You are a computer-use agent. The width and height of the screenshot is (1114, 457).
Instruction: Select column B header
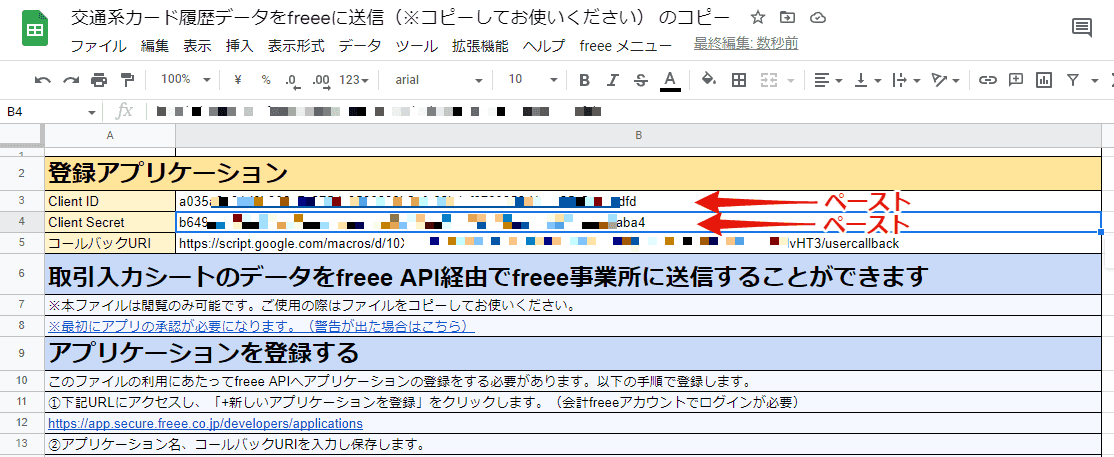(x=638, y=135)
